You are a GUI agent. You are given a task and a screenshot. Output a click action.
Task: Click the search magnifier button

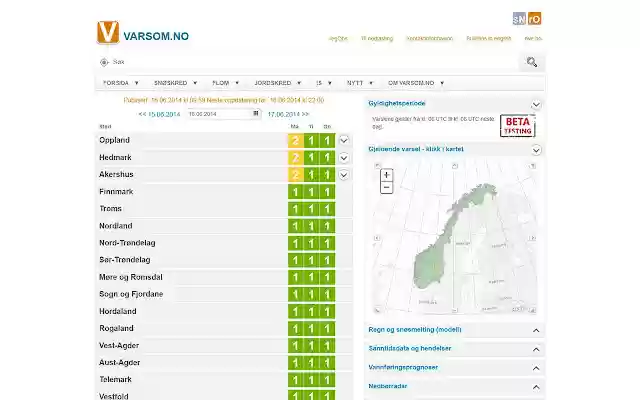pos(531,62)
